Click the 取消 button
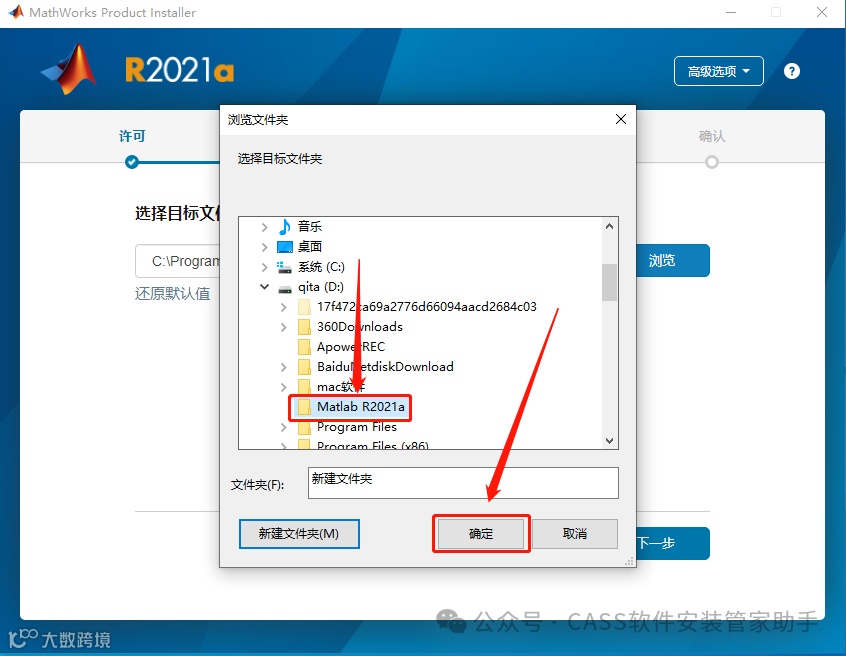The height and width of the screenshot is (656, 846). (575, 534)
